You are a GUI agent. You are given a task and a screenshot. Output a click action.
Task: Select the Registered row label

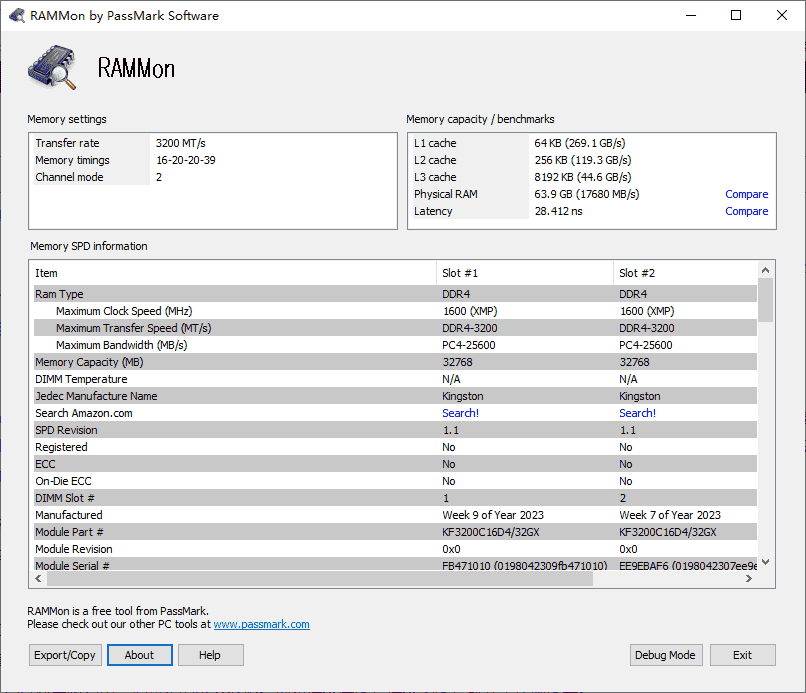click(61, 447)
